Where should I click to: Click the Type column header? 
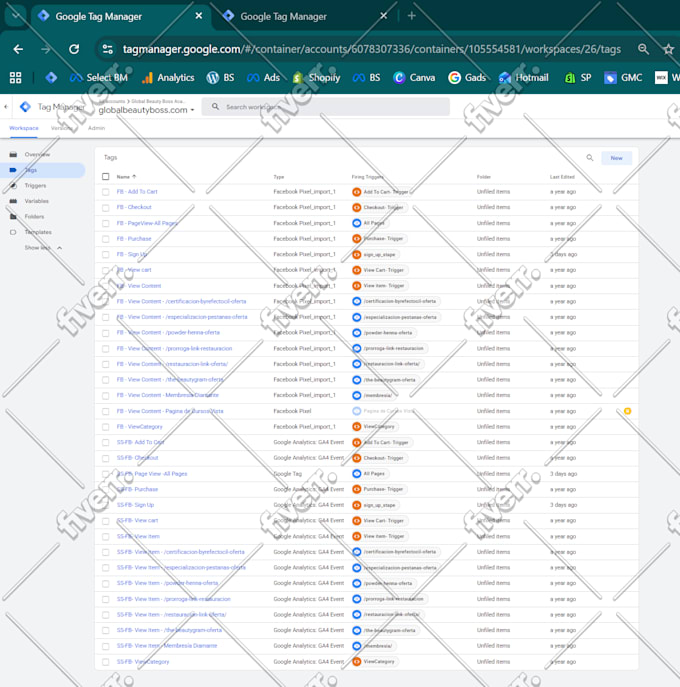tap(279, 177)
